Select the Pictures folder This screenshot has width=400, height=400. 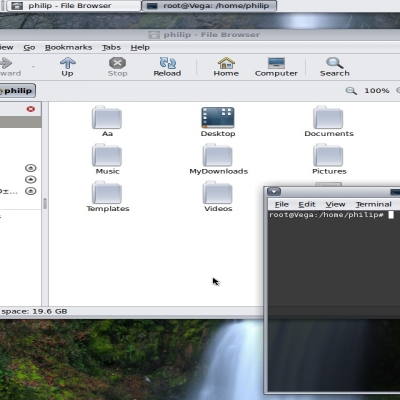[329, 159]
